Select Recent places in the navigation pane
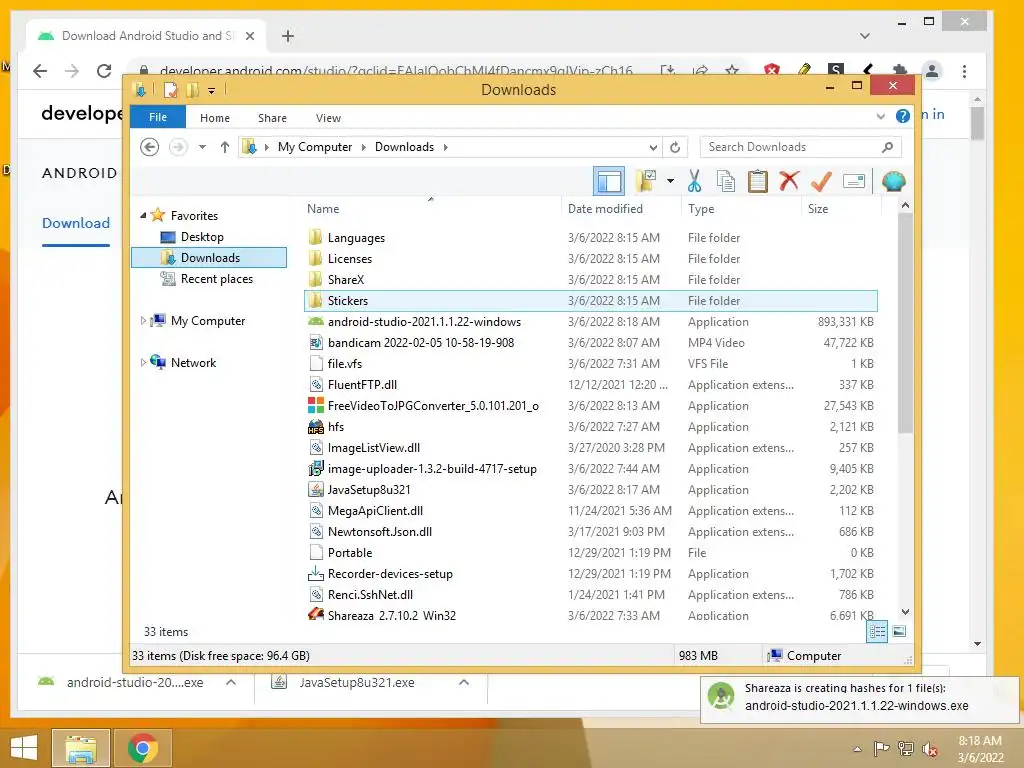The image size is (1024, 768). (x=216, y=279)
